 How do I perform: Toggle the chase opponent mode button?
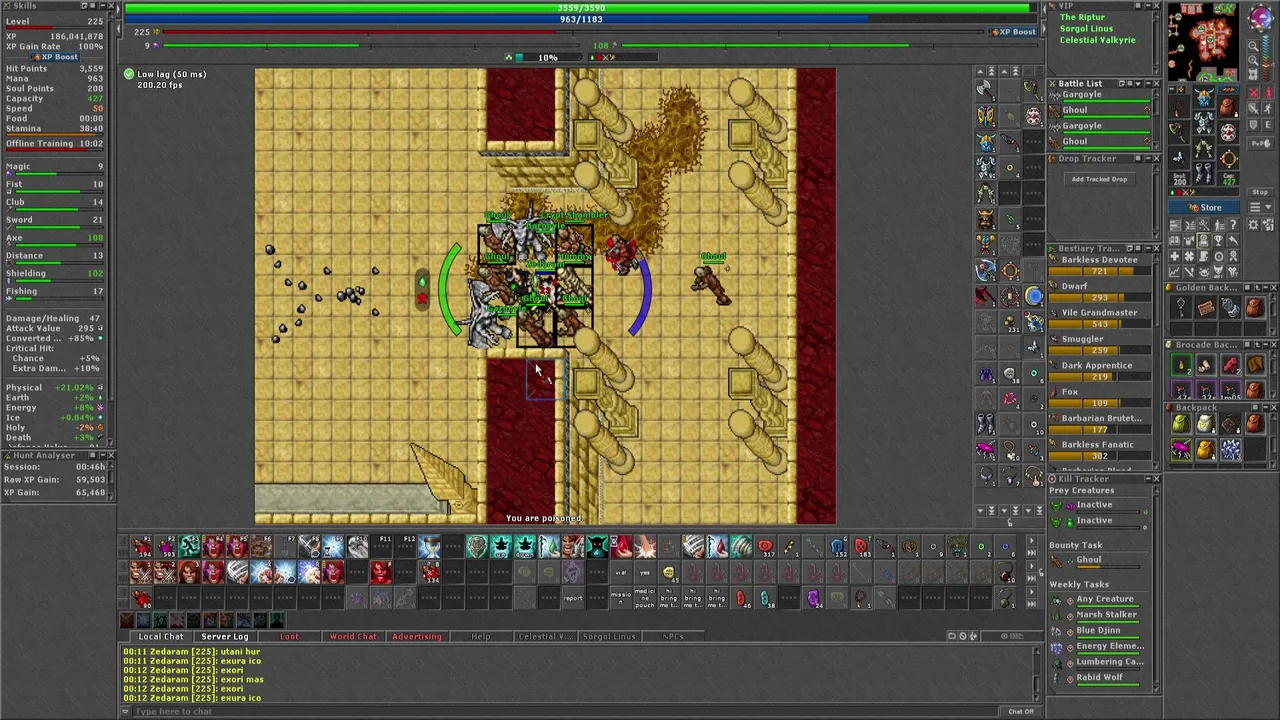(x=1268, y=108)
